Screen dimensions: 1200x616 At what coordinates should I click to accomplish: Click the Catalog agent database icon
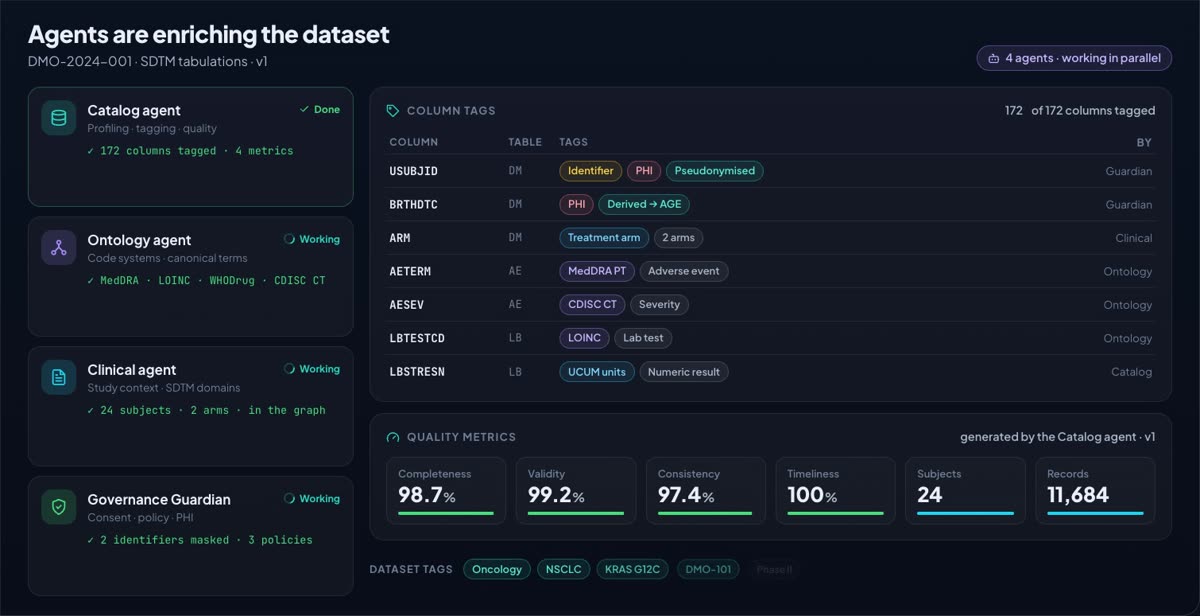pyautogui.click(x=59, y=118)
